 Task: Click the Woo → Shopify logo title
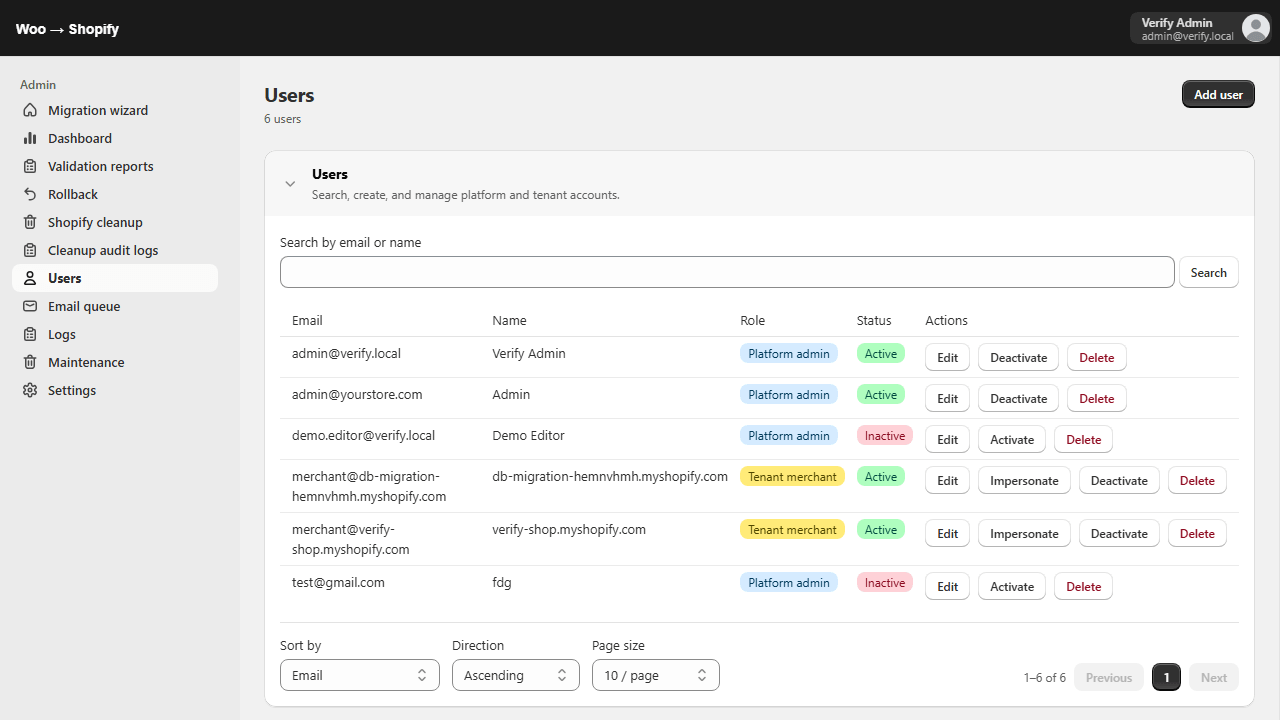(x=67, y=29)
